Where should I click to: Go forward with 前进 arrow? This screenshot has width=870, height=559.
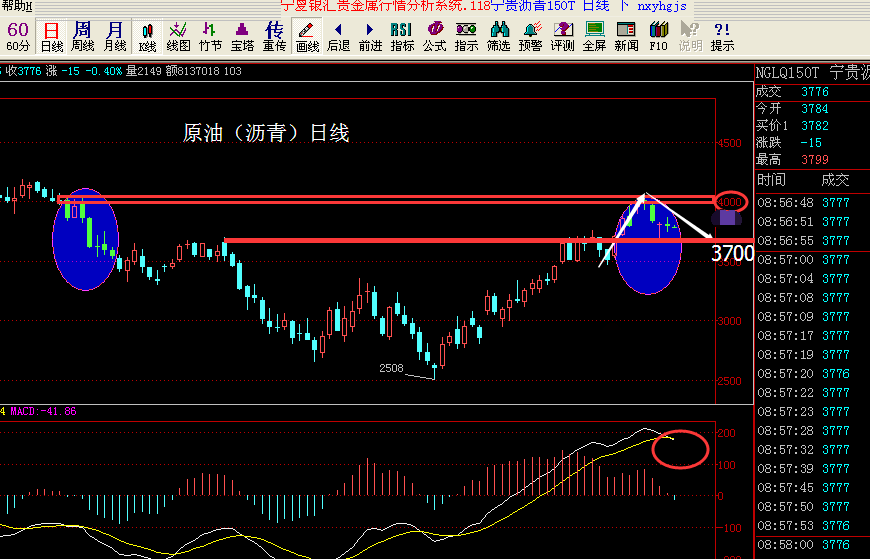point(370,37)
